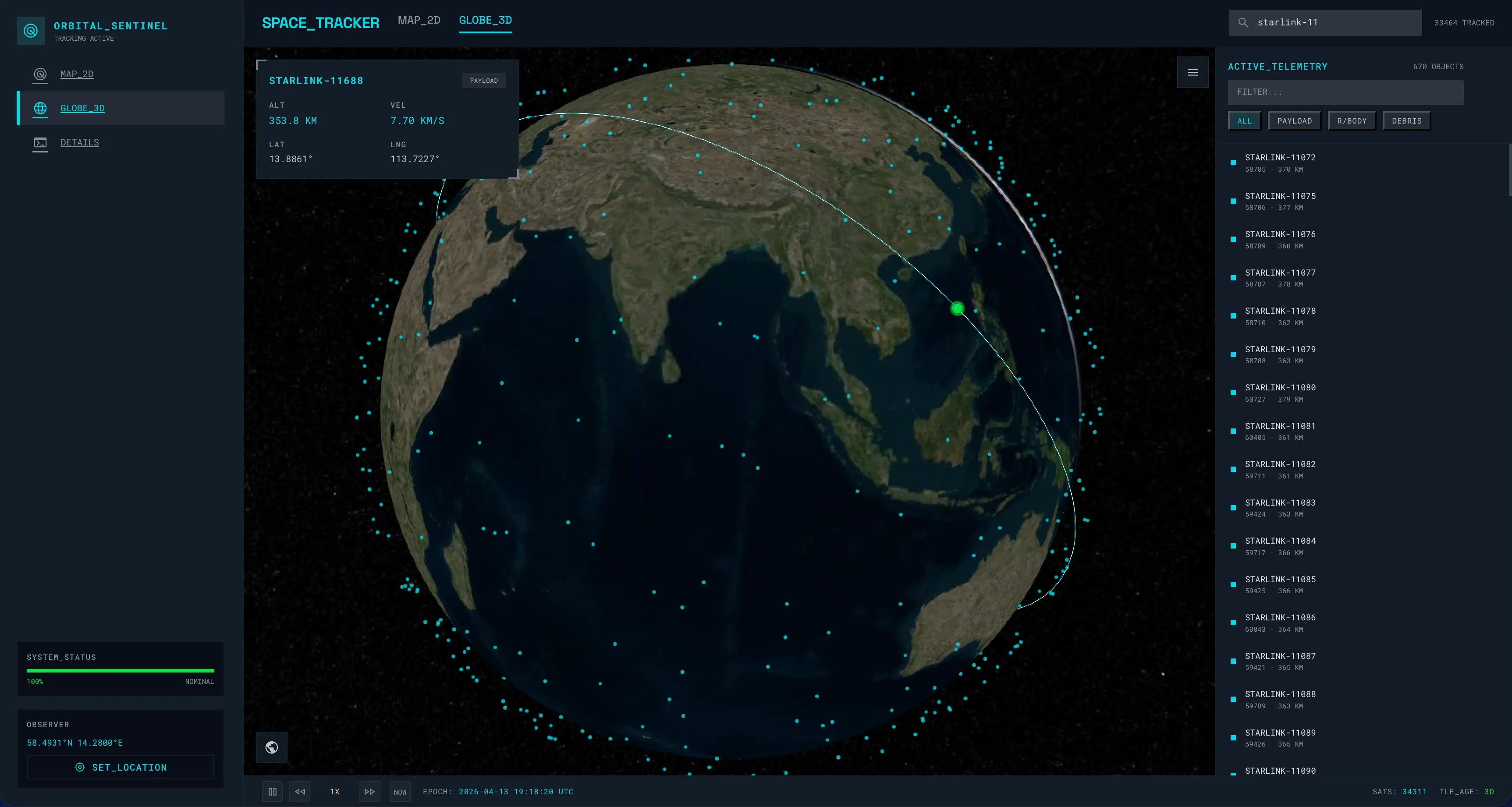Select STARLINK-11087 in the list
Screen dimensions: 1512x807
coord(1362,662)
